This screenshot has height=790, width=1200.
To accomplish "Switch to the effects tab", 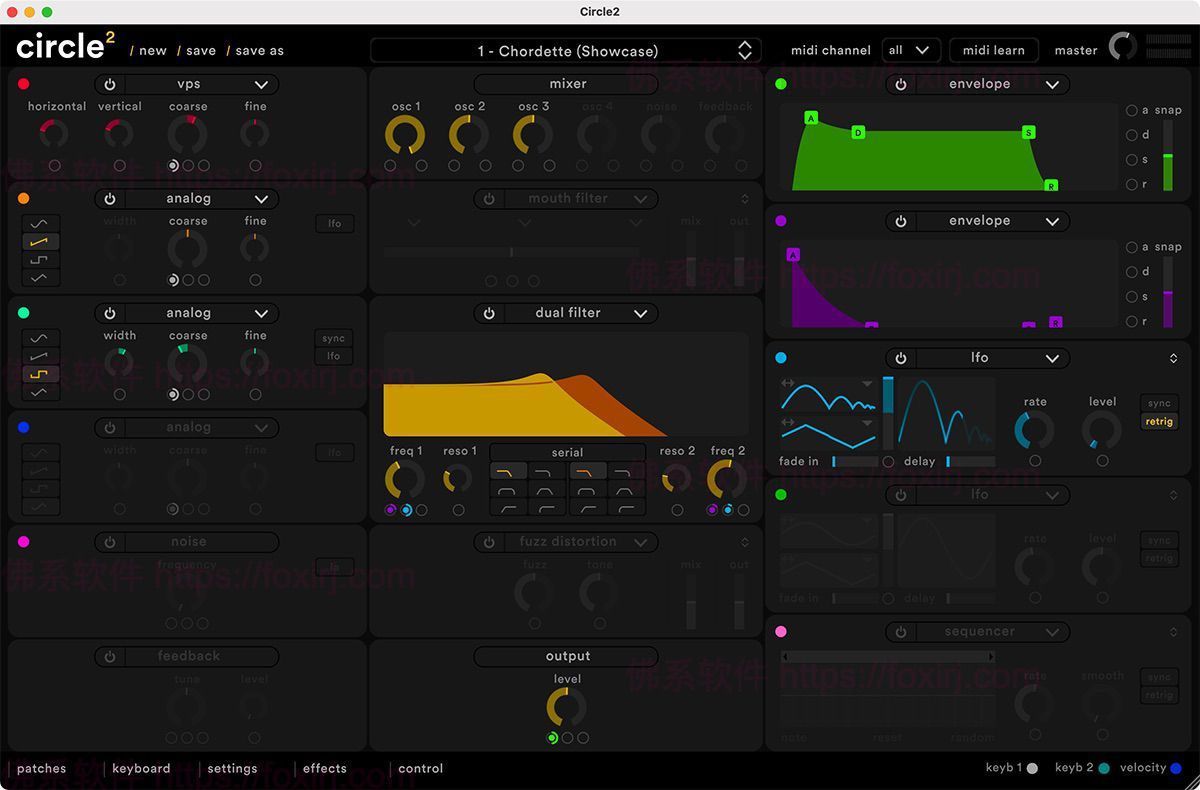I will [324, 768].
